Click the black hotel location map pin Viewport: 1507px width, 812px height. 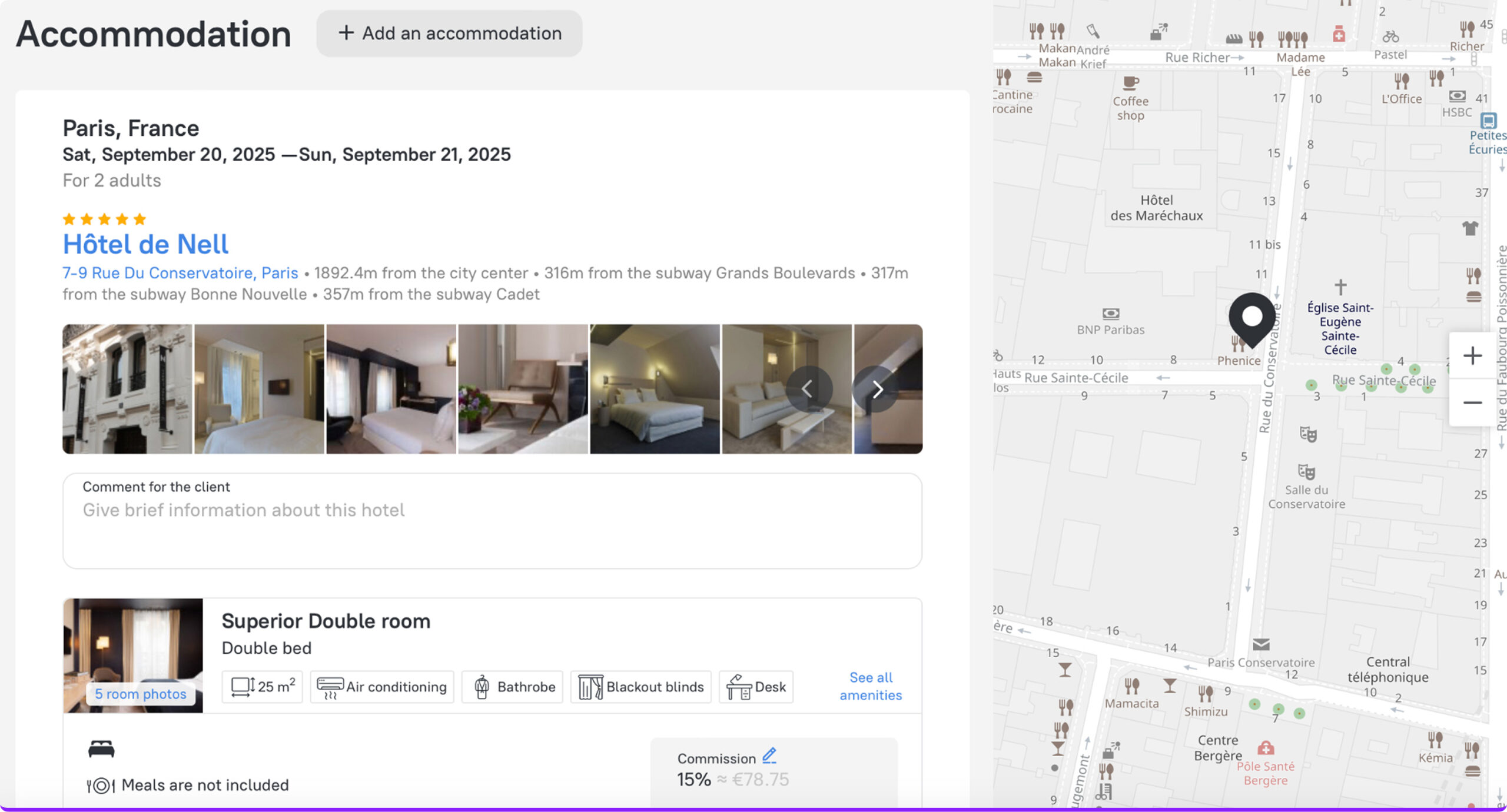click(1252, 318)
